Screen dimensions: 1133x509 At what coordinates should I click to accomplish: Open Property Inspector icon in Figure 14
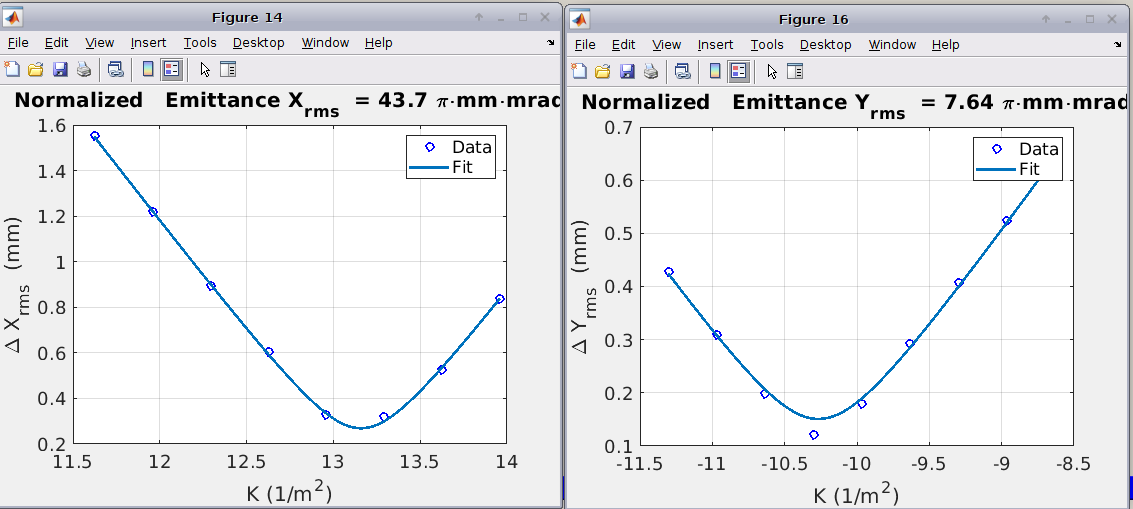[x=228, y=69]
